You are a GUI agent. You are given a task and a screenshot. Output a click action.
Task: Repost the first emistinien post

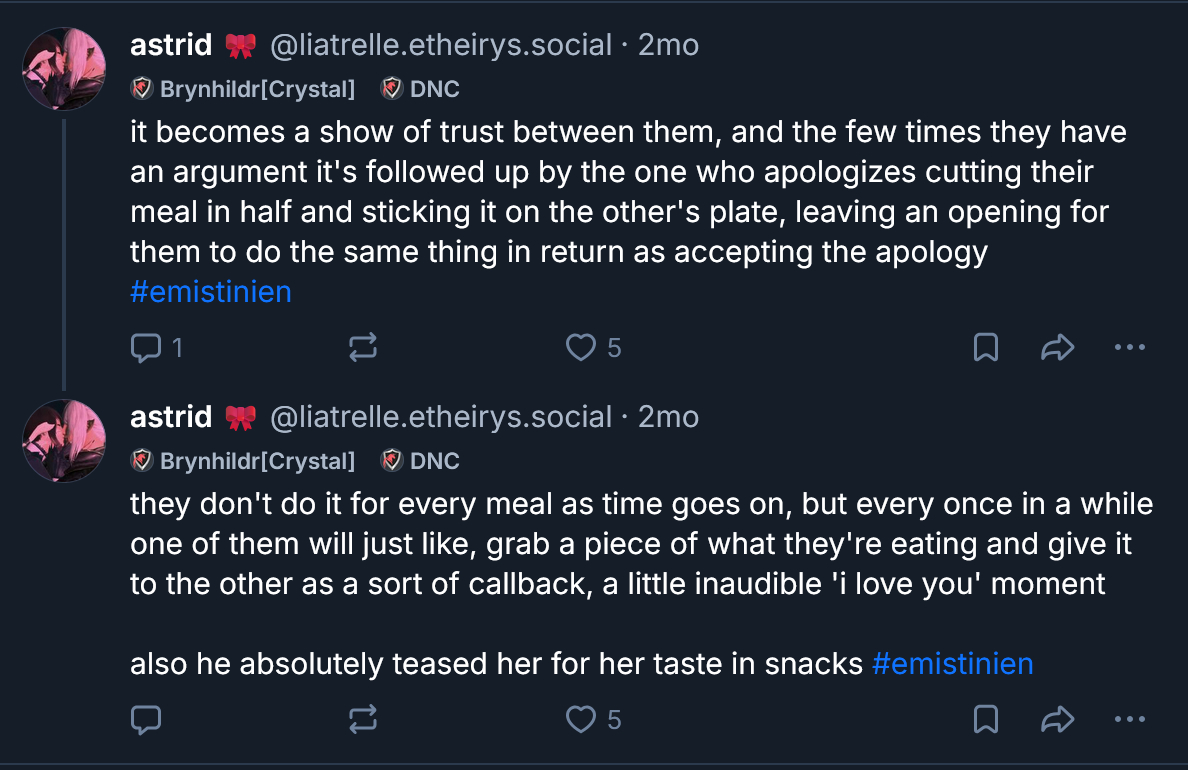[x=362, y=347]
